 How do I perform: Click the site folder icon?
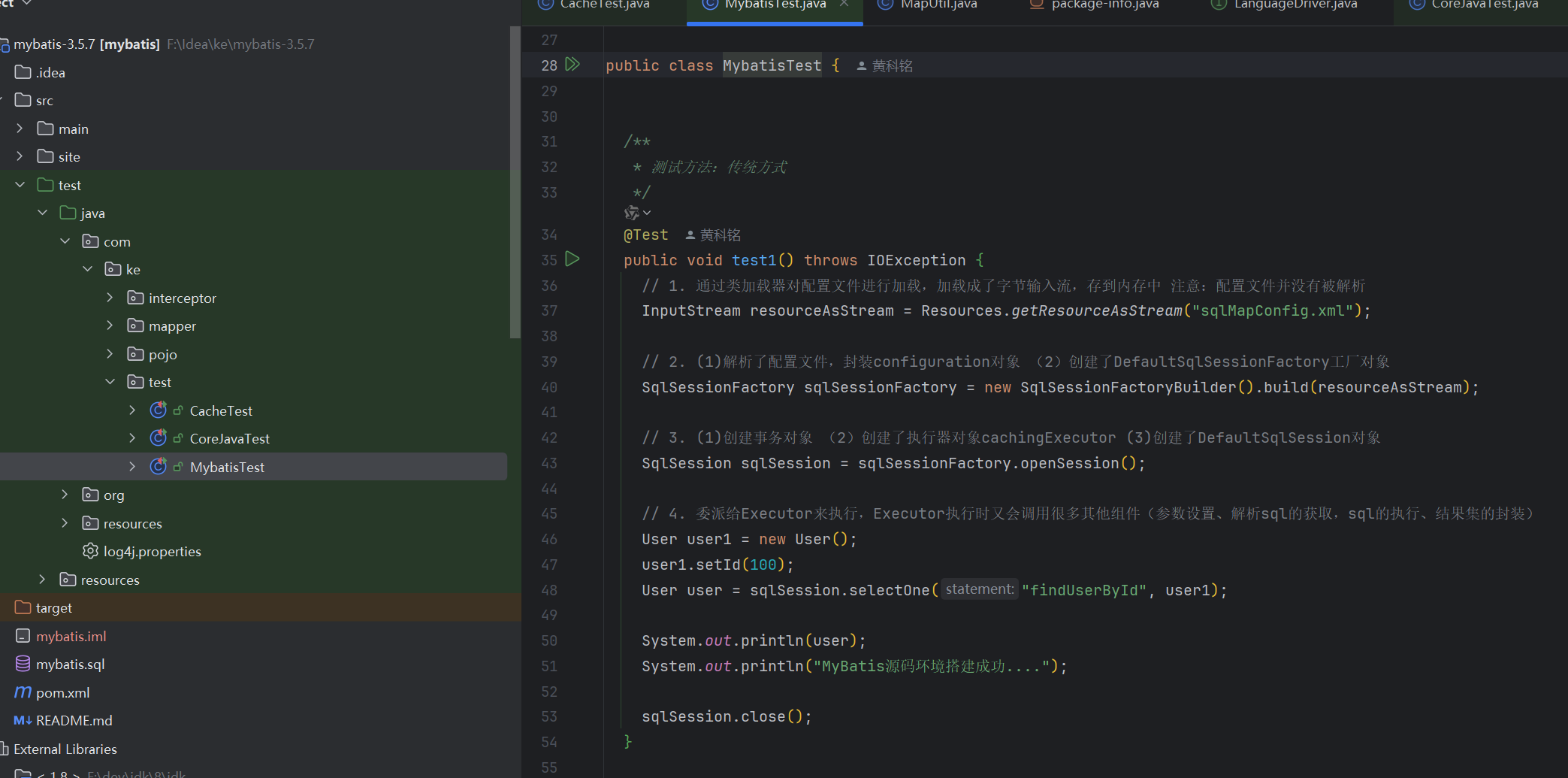(46, 156)
